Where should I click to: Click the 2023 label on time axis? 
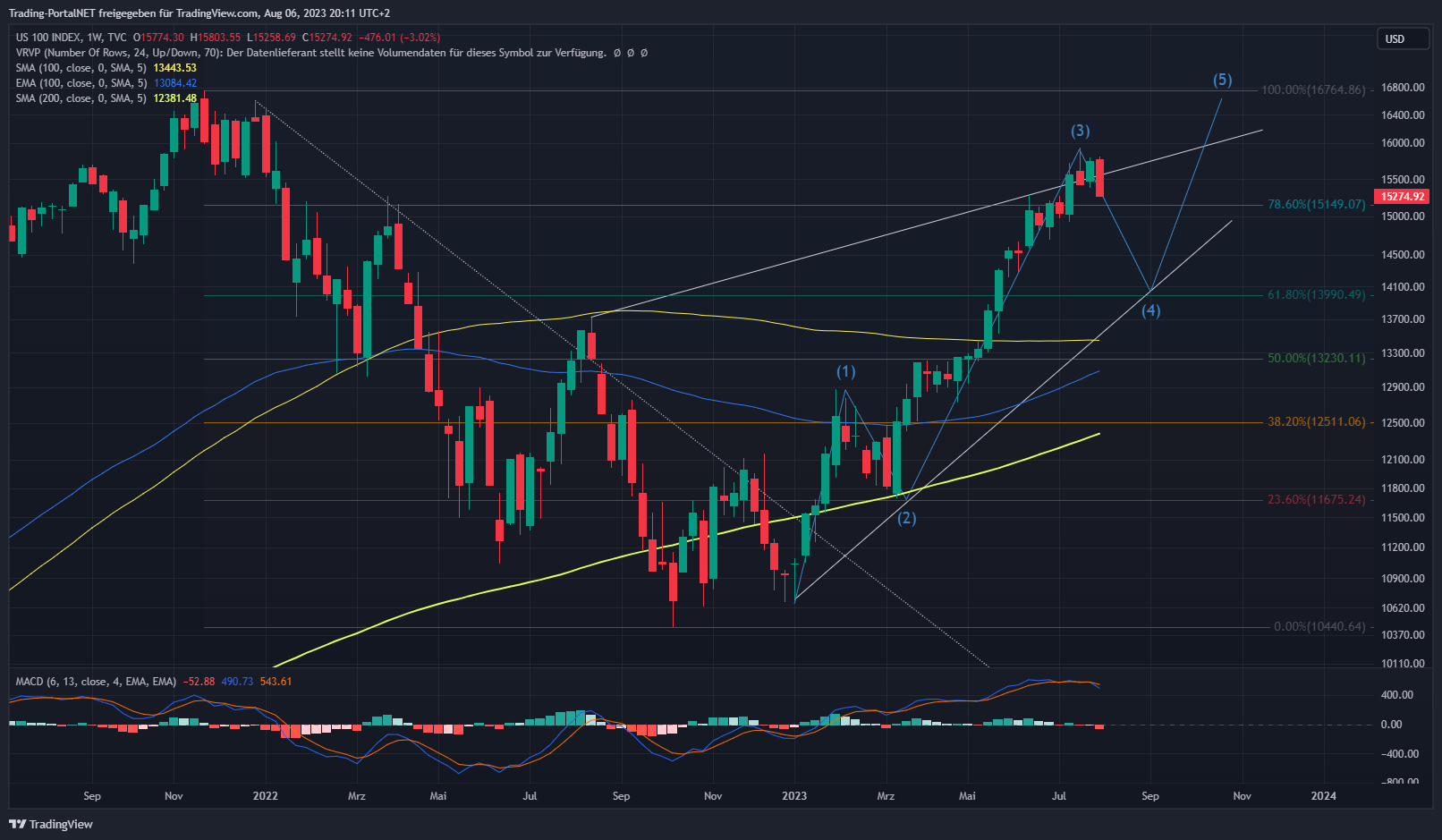pyautogui.click(x=793, y=796)
